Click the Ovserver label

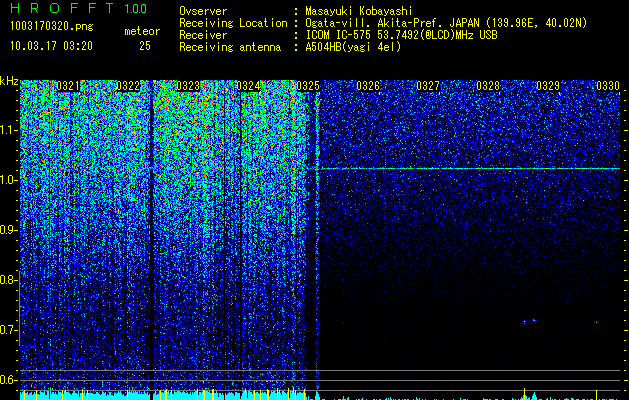(x=203, y=11)
